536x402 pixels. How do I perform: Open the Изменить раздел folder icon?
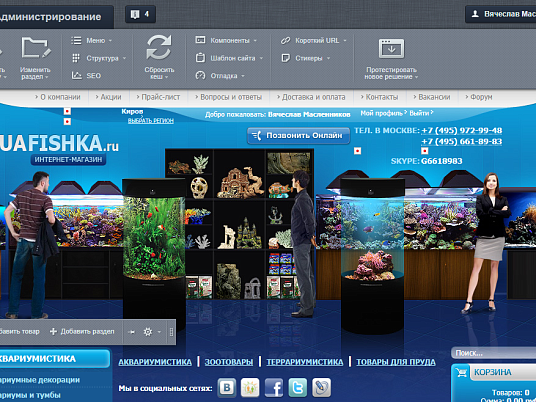(36, 48)
